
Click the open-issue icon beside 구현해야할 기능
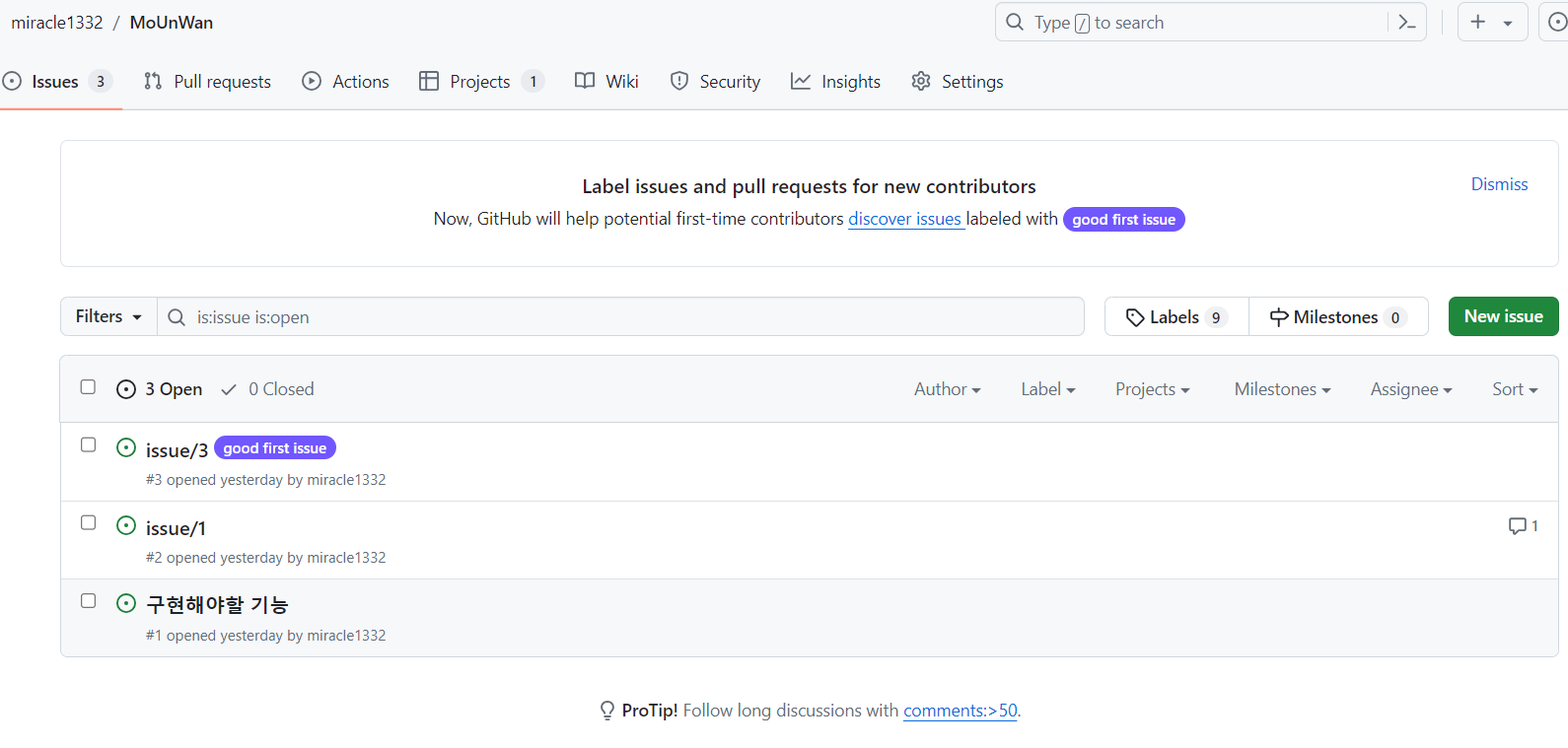tap(126, 603)
